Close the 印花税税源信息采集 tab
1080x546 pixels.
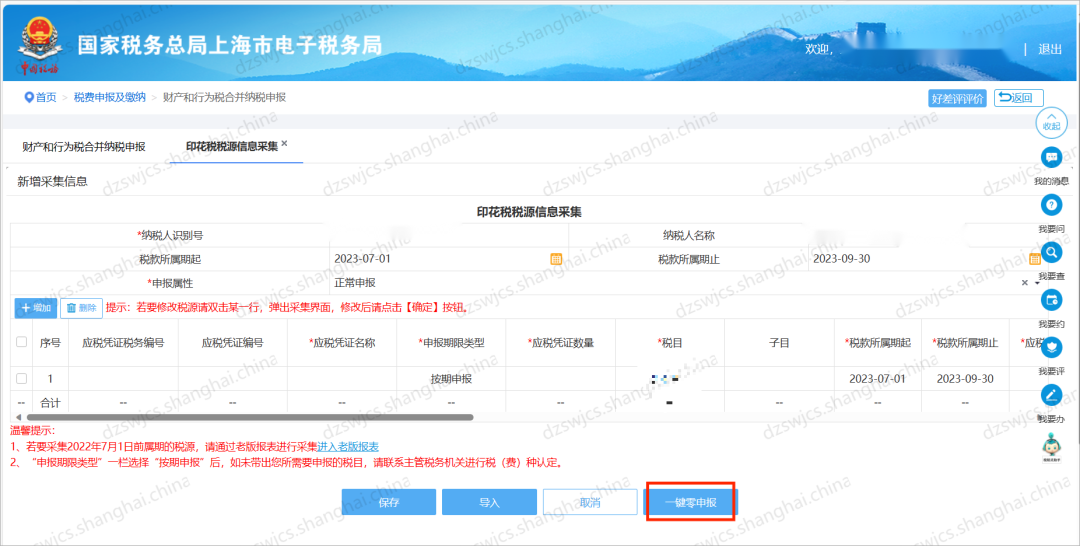tap(284, 143)
